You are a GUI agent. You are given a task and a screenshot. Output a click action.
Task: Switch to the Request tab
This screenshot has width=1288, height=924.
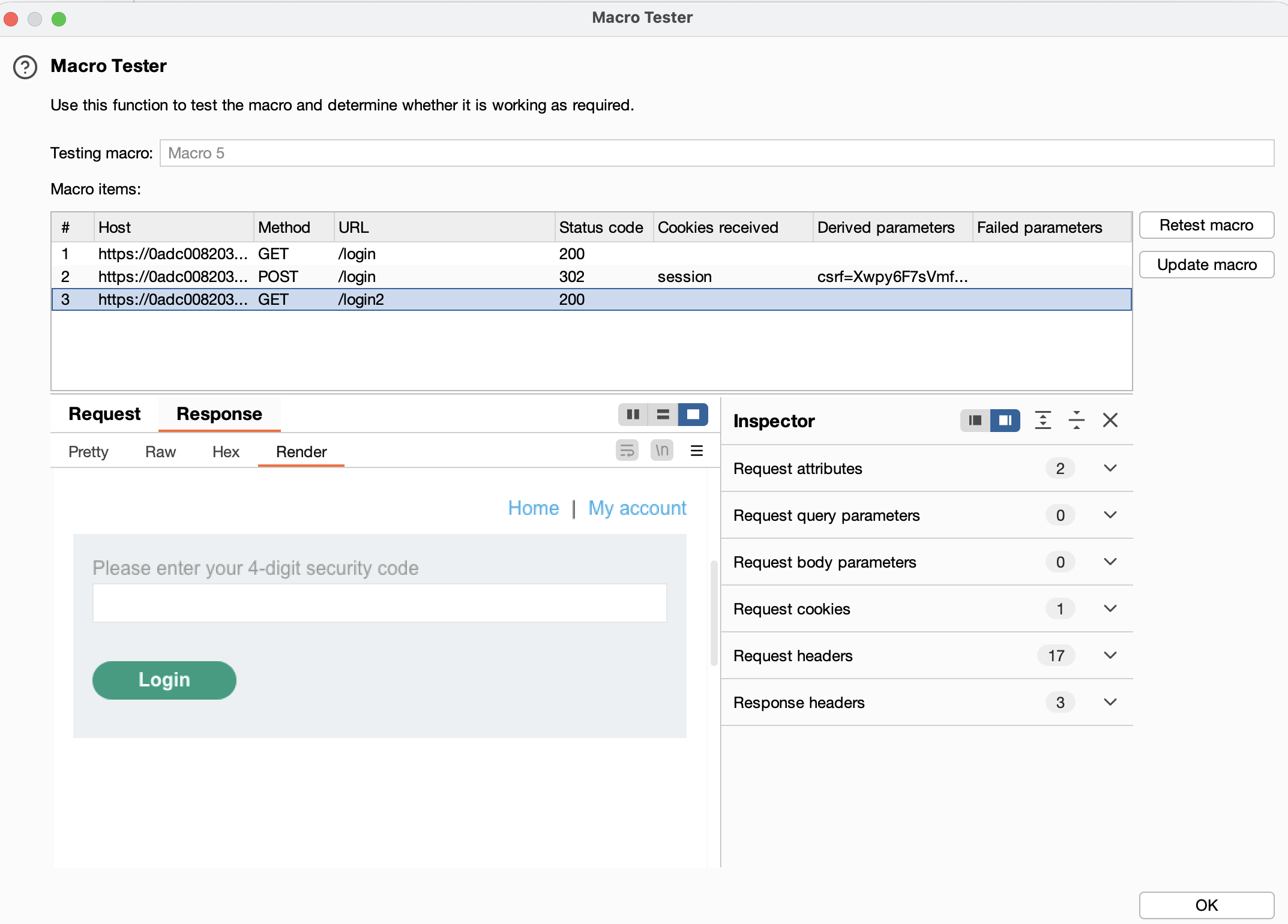click(x=104, y=414)
